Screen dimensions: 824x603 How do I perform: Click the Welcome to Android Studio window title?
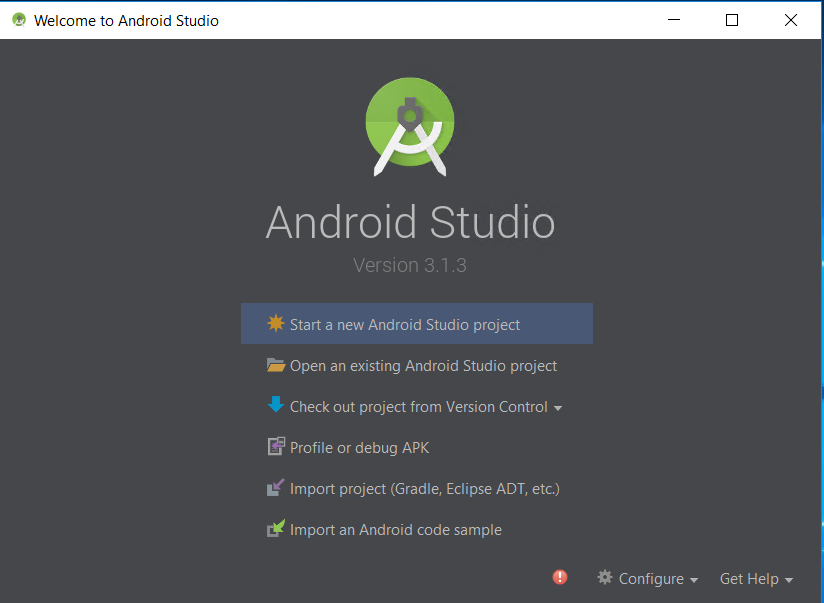126,21
